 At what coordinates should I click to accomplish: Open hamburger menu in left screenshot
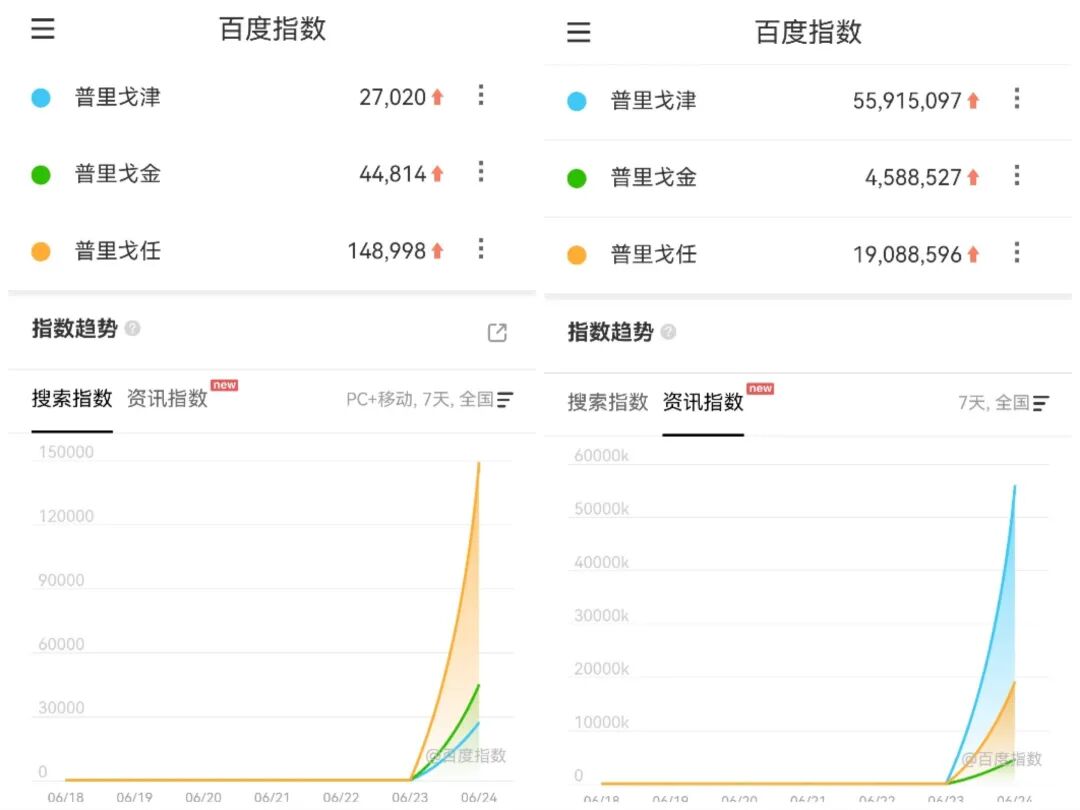(x=43, y=28)
